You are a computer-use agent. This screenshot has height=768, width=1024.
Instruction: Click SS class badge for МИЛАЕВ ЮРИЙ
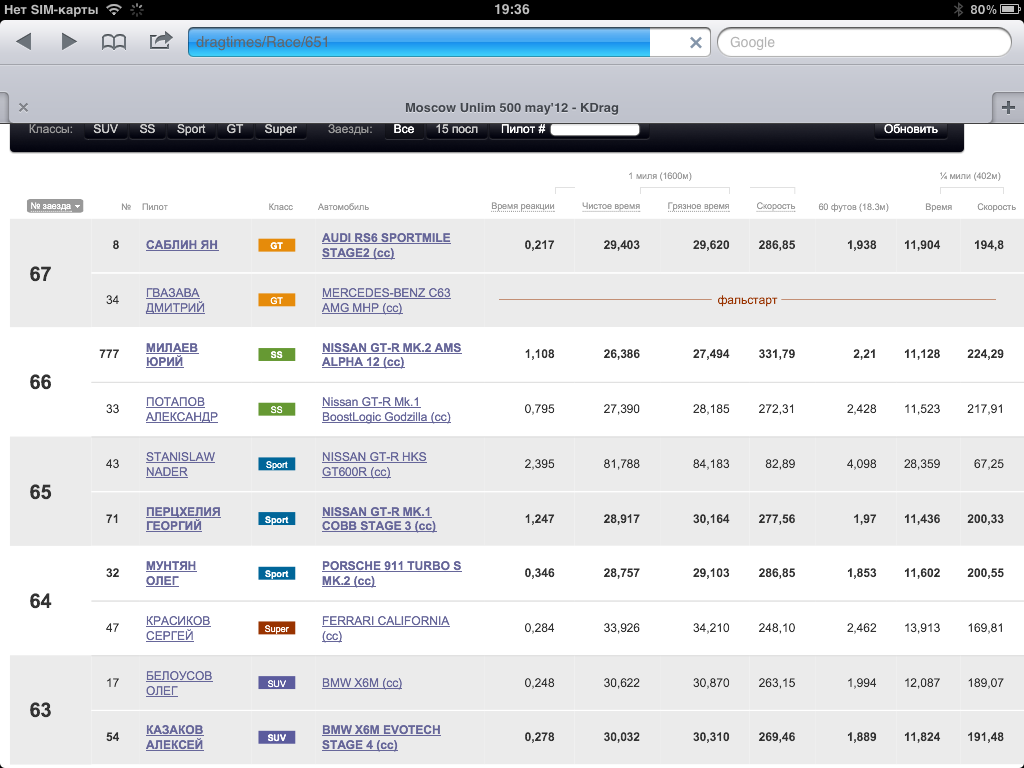277,355
